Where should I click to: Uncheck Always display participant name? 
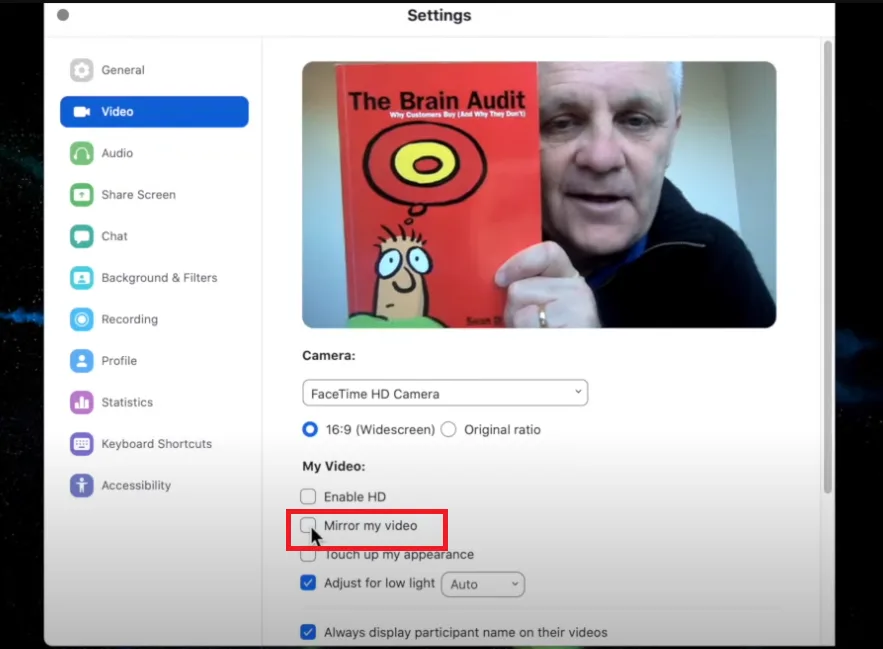(x=308, y=632)
